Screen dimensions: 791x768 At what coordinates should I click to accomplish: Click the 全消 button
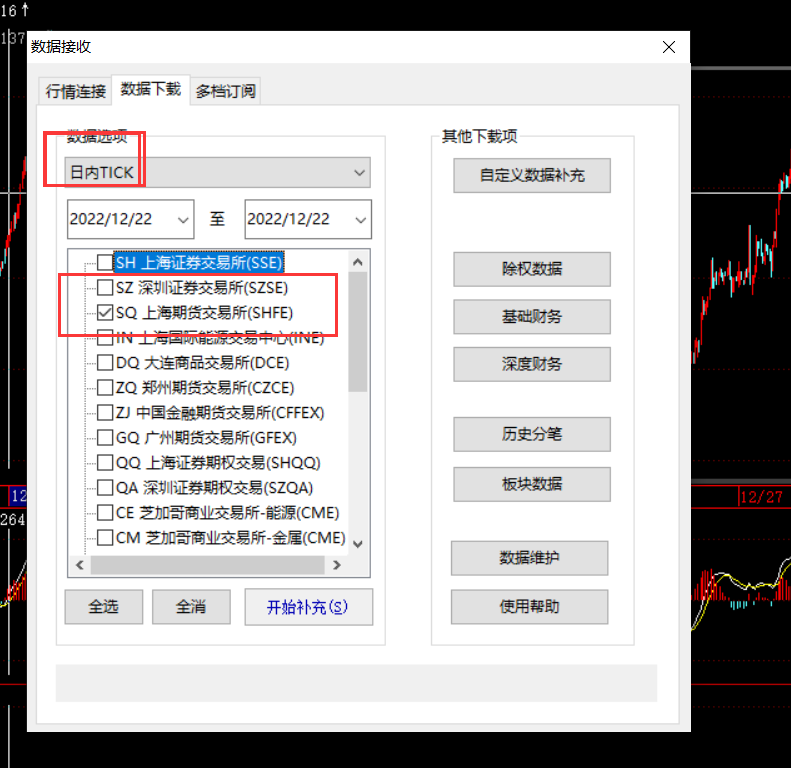click(x=191, y=607)
